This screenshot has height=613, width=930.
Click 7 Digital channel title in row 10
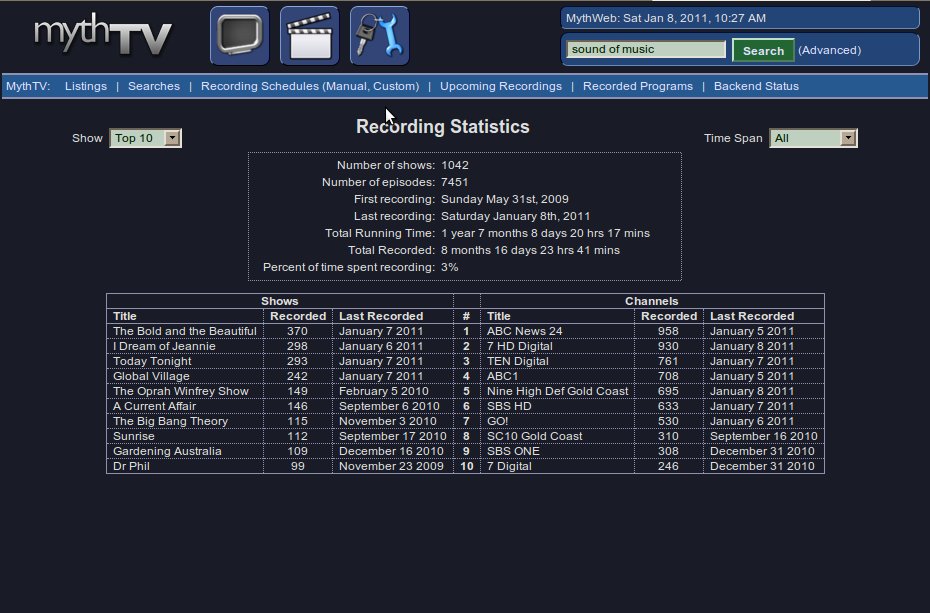[x=509, y=466]
